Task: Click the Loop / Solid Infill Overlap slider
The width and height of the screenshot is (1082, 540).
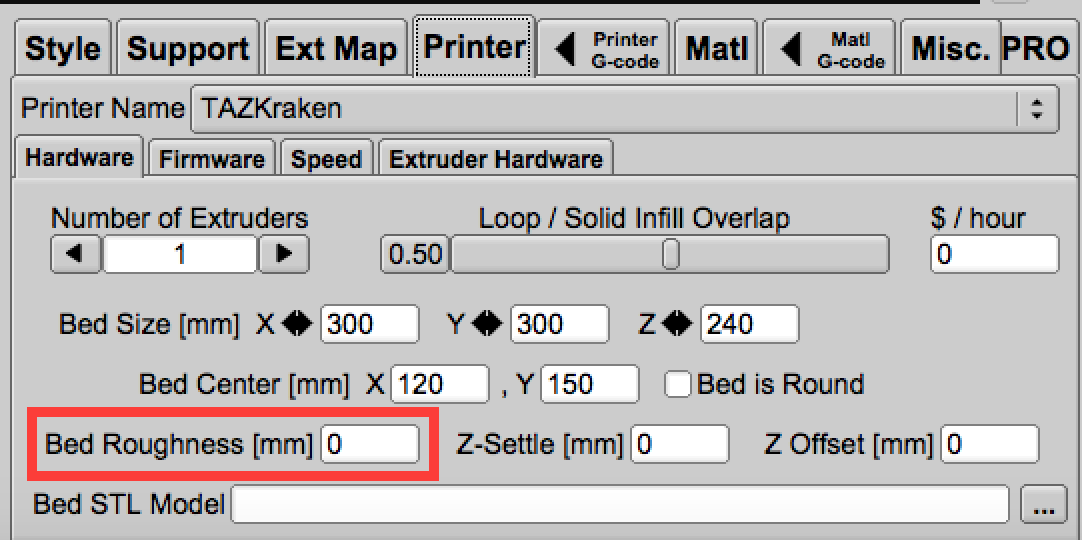Action: tap(670, 254)
